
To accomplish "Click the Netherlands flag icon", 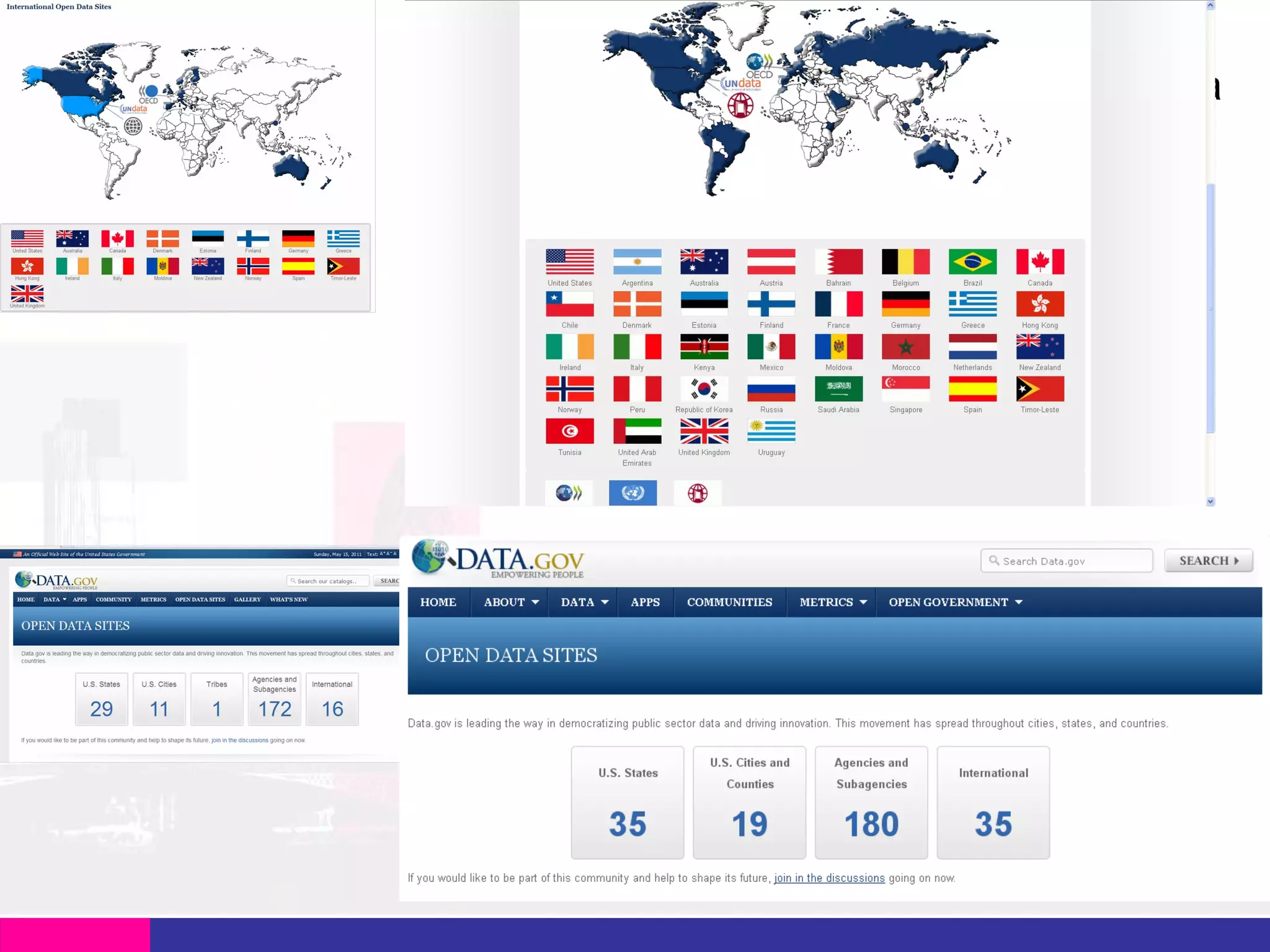I will tap(972, 346).
